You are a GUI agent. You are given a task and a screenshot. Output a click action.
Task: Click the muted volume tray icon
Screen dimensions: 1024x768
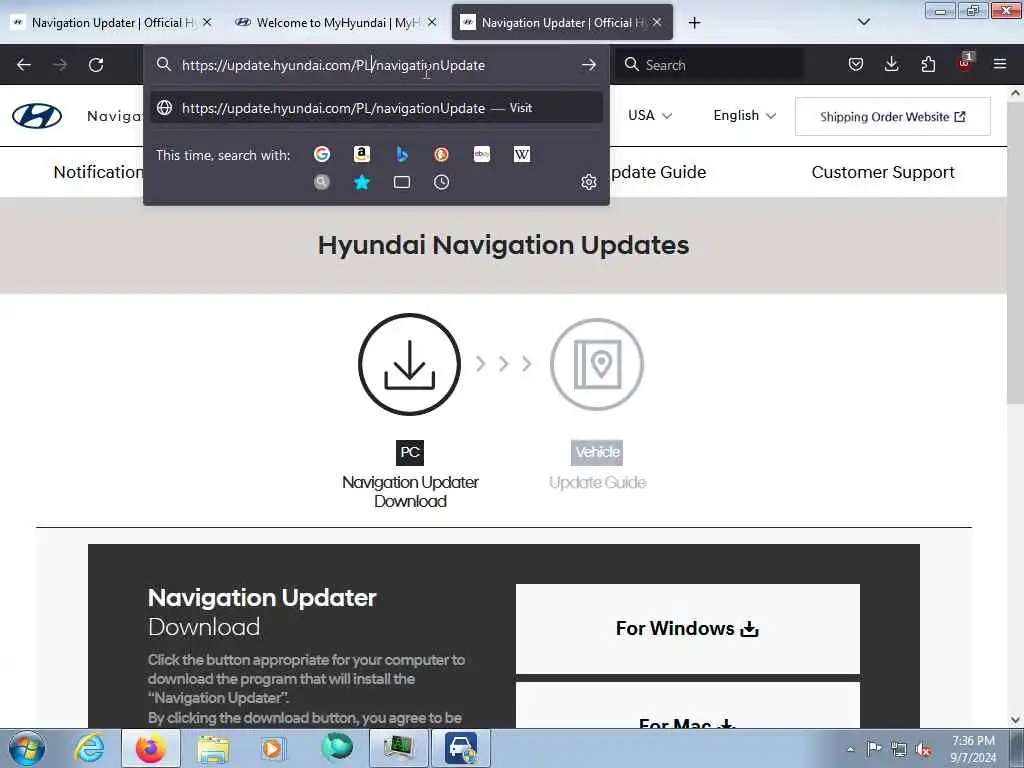[923, 749]
